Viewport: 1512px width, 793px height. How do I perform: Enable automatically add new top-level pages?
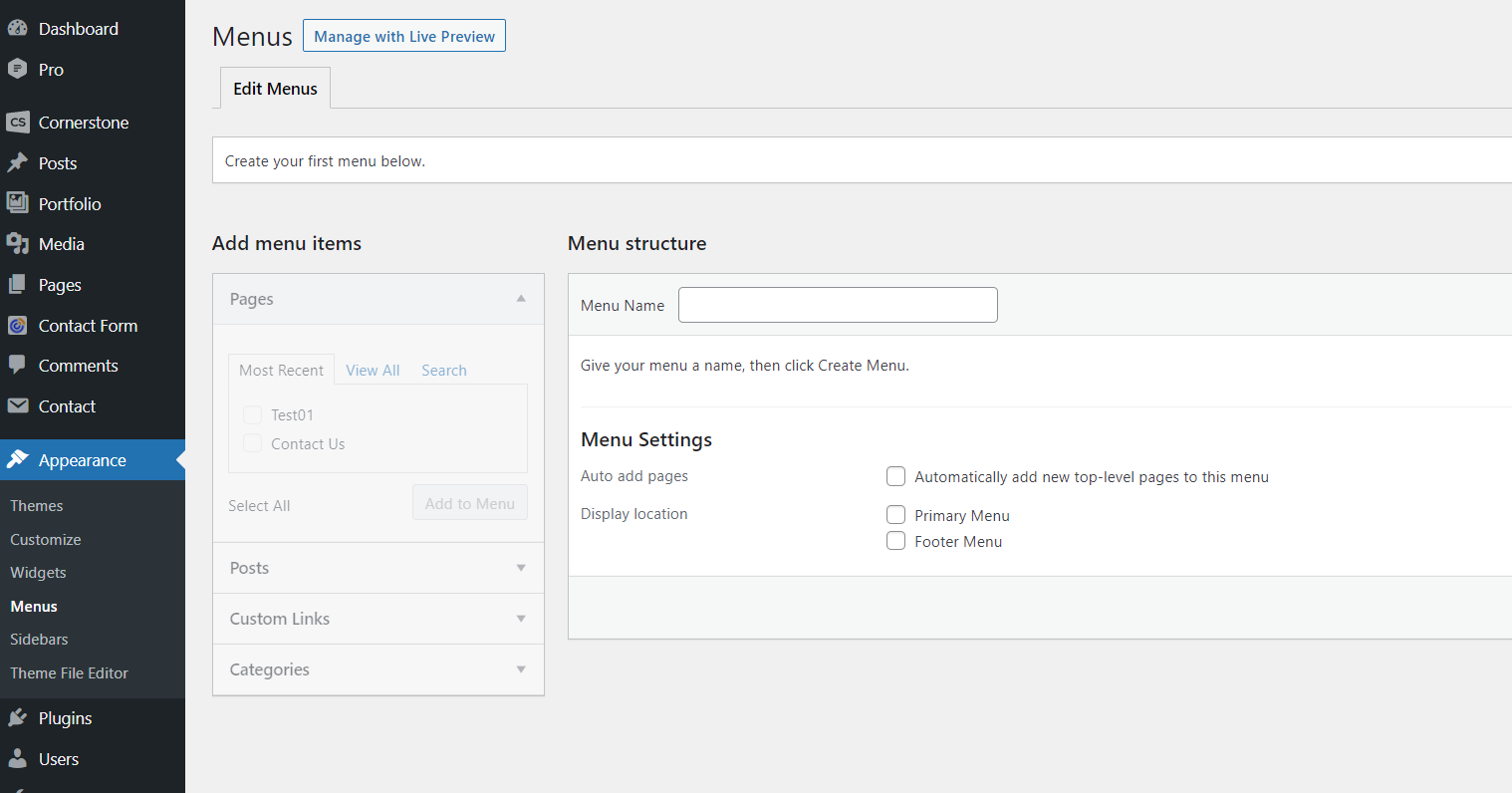pyautogui.click(x=896, y=476)
